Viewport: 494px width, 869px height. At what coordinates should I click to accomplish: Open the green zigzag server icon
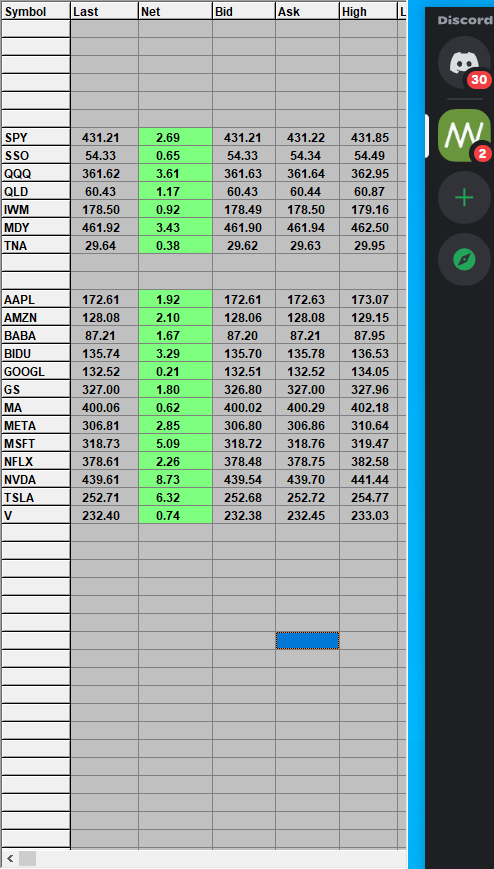[464, 135]
